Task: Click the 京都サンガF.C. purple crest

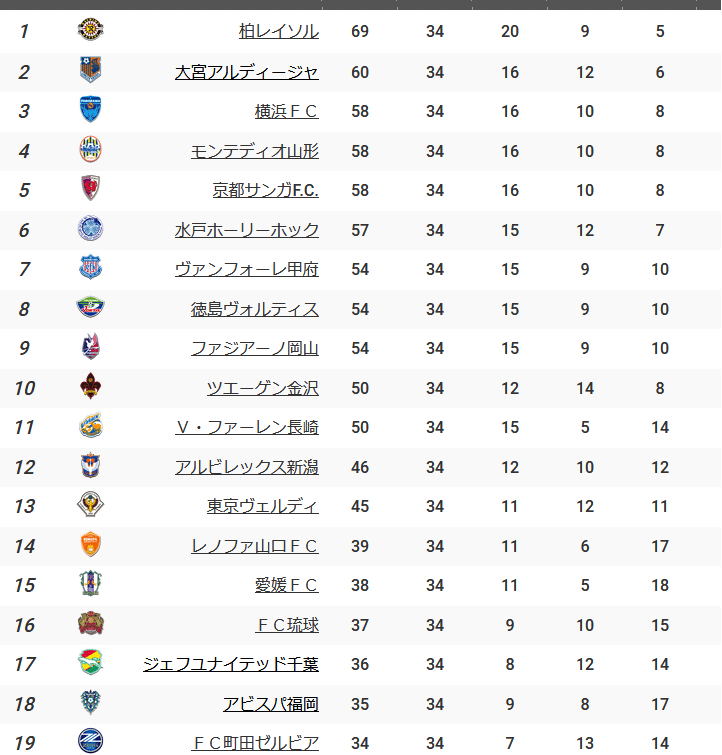Action: (90, 188)
